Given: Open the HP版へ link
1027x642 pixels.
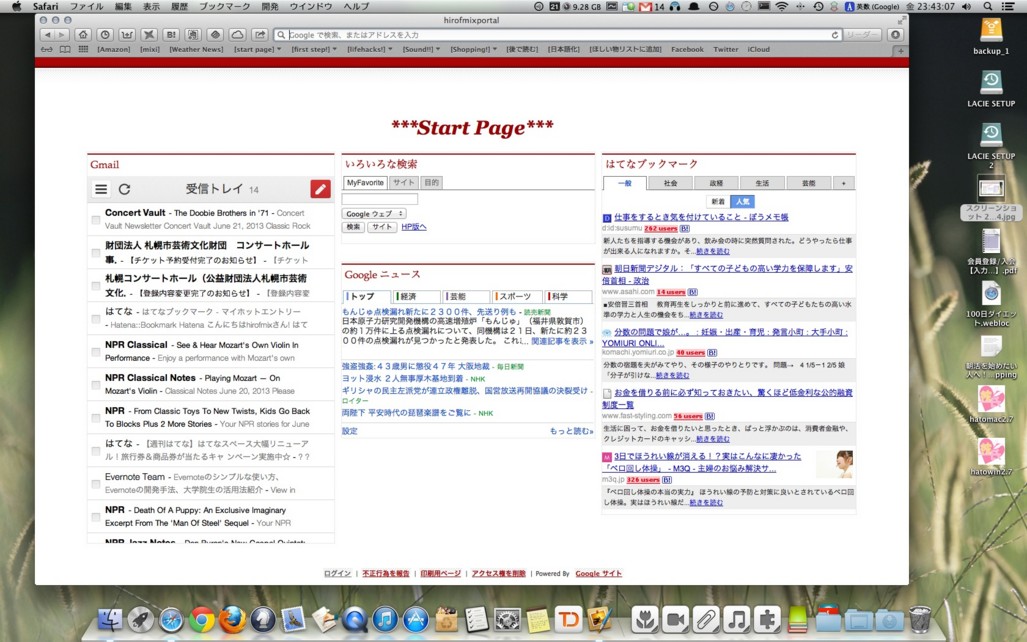Looking at the screenshot, I should [414, 227].
